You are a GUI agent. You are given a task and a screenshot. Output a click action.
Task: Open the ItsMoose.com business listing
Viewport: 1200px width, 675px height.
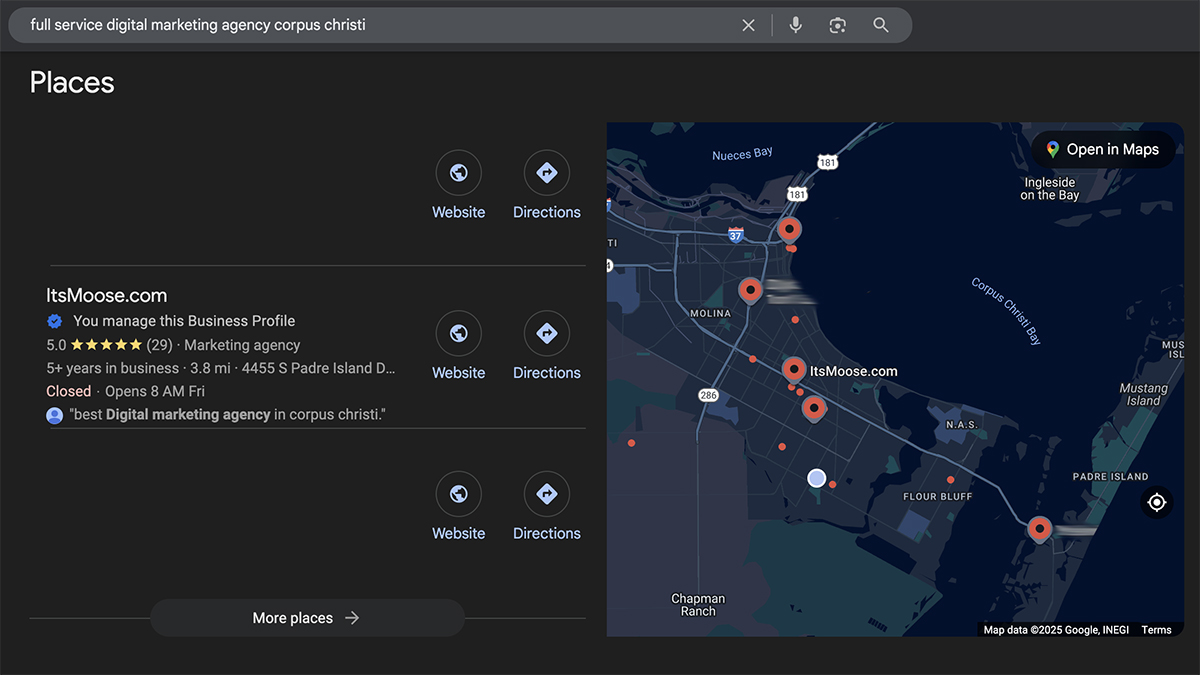tap(107, 295)
